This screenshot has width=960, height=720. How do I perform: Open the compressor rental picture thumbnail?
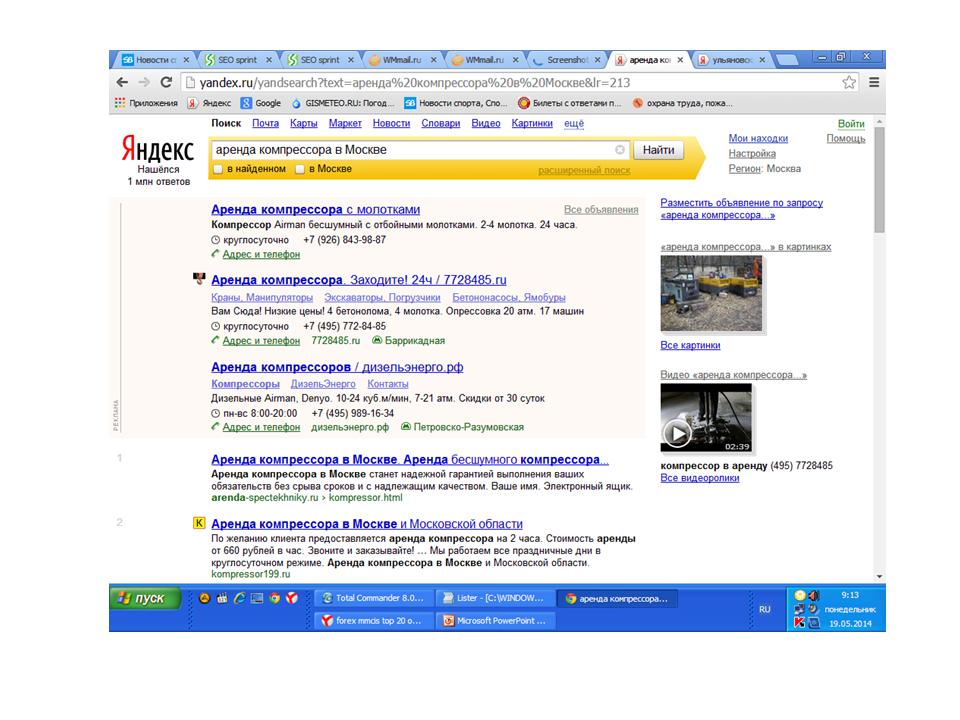711,294
